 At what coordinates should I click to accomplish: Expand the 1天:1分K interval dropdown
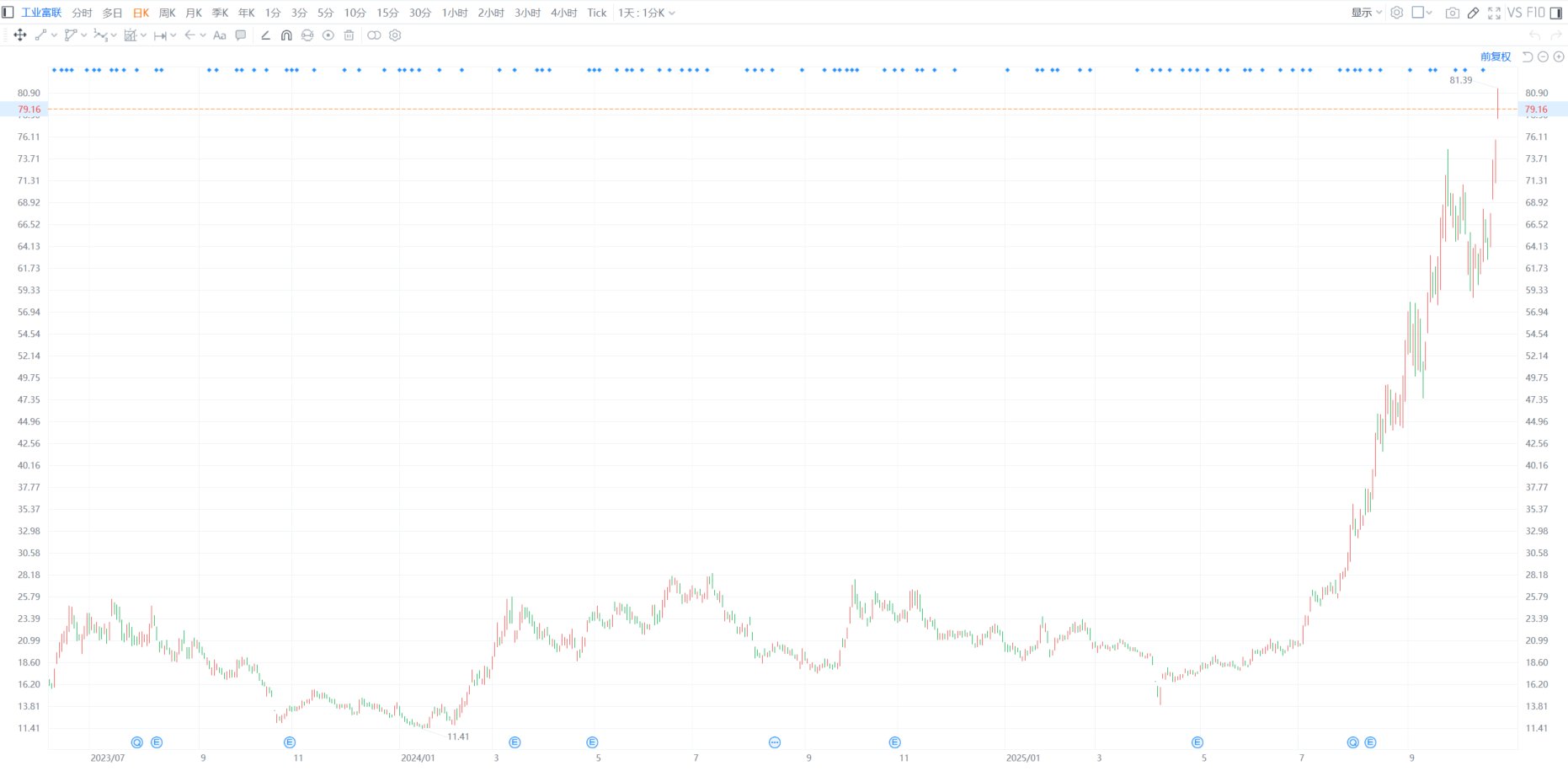tap(646, 13)
